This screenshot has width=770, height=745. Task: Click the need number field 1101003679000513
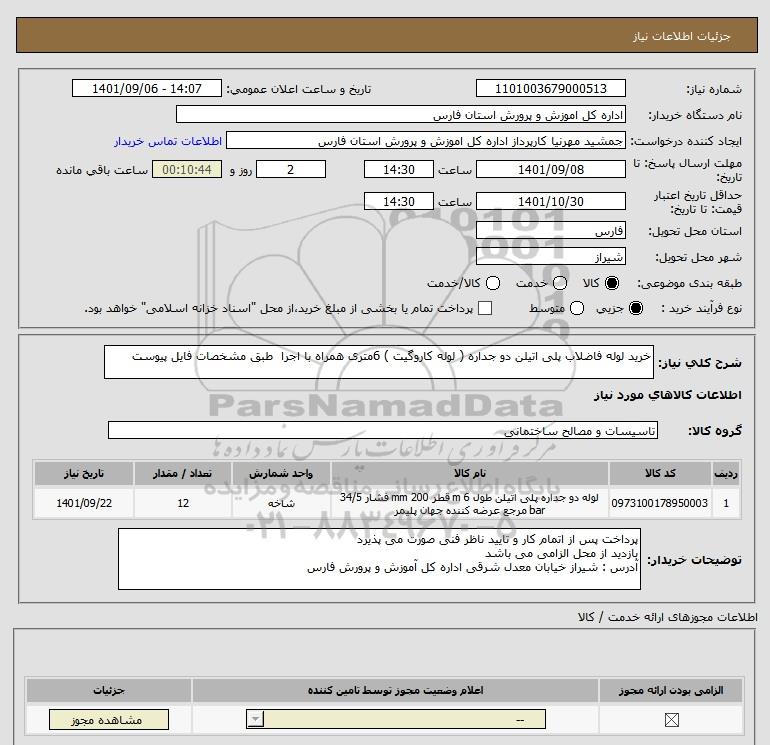550,88
